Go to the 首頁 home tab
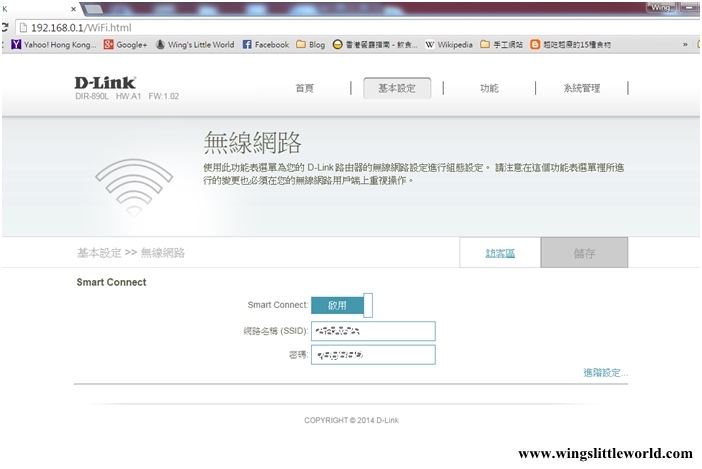The height and width of the screenshot is (469, 702). pyautogui.click(x=305, y=88)
